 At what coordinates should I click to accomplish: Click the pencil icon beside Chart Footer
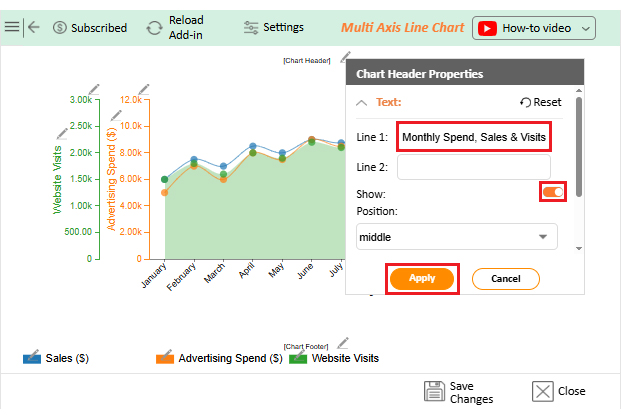342,343
